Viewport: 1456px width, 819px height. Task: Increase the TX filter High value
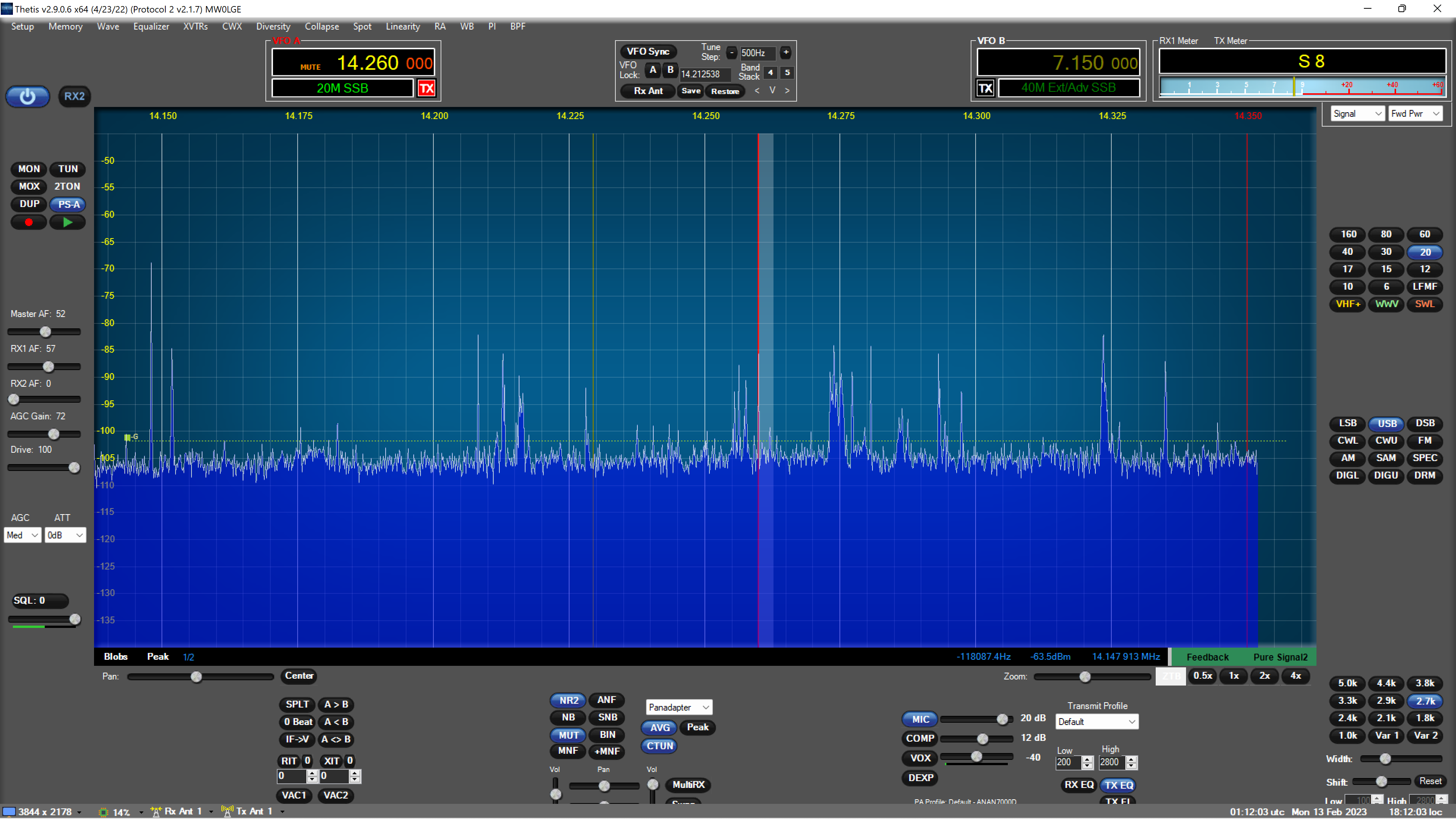click(x=1131, y=759)
